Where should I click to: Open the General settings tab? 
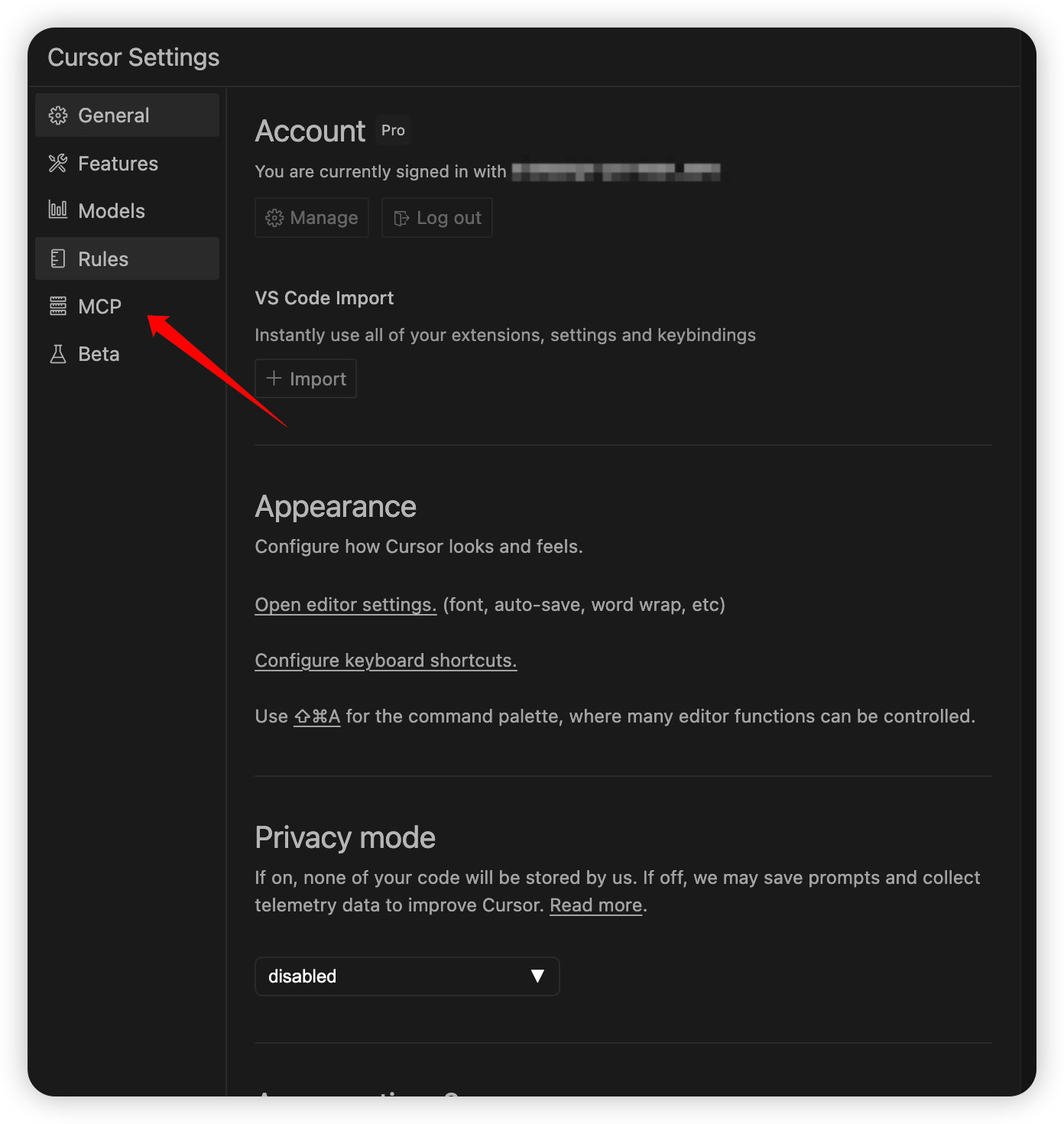point(127,115)
